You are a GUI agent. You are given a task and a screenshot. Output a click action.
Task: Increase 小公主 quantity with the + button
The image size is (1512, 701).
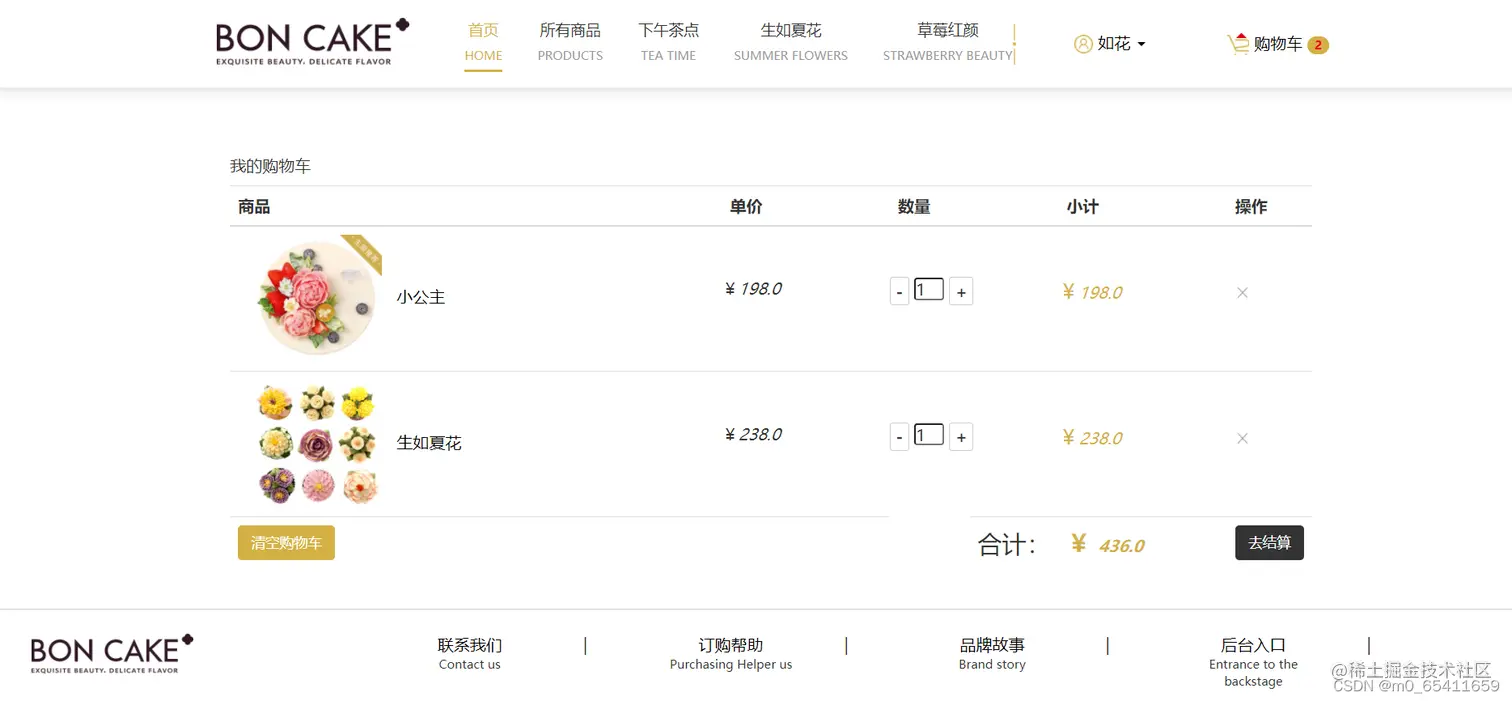pyautogui.click(x=961, y=290)
